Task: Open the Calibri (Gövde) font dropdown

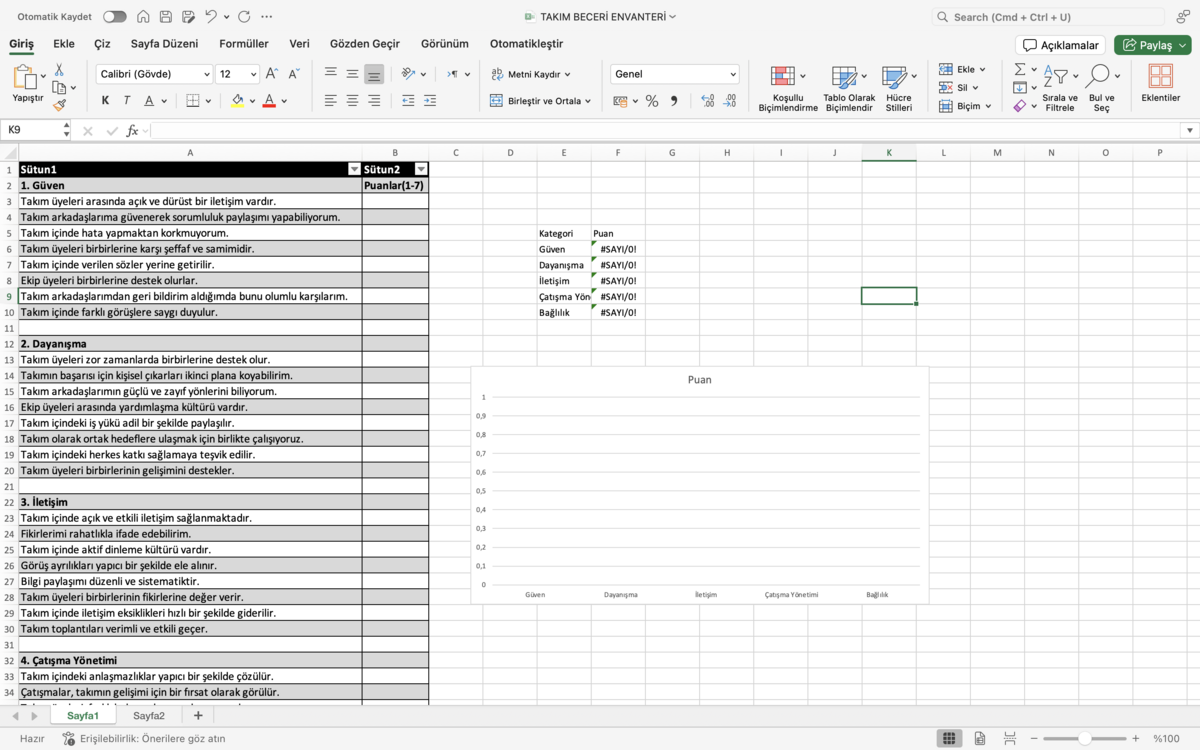Action: (x=156, y=74)
